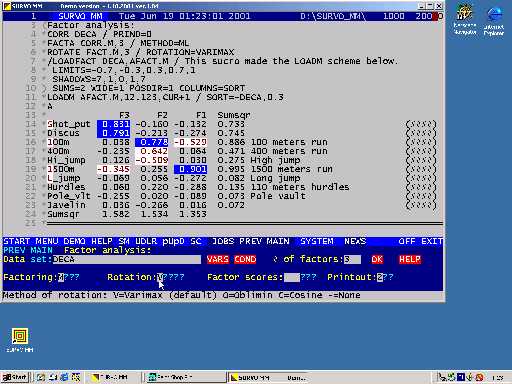
Task: Select DEMO in the Survo soft menu
Action: coord(74,241)
